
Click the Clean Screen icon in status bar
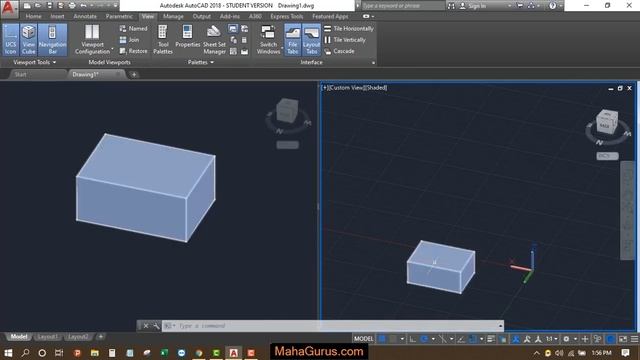(x=623, y=339)
